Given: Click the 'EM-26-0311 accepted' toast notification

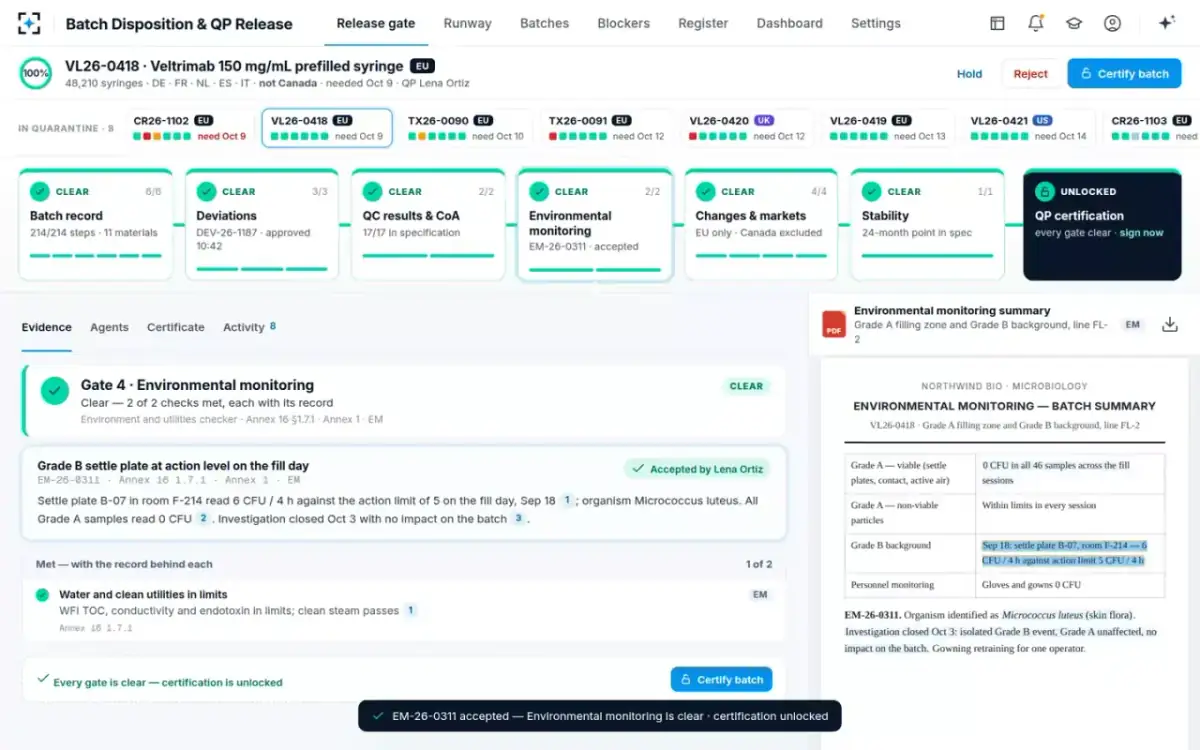Looking at the screenshot, I should click(x=600, y=716).
